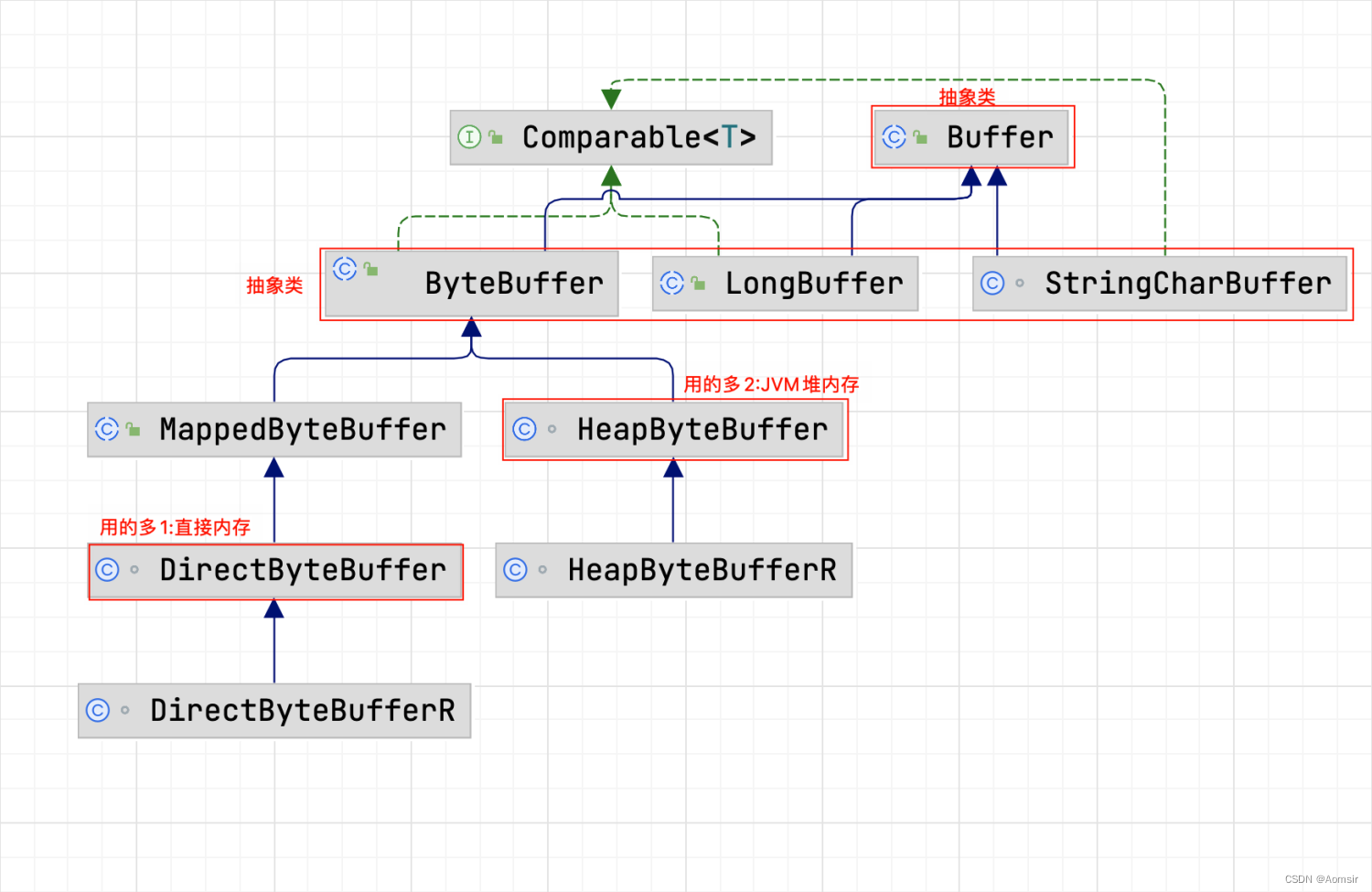Viewport: 1372px width, 892px height.
Task: Click the package-private dot on StringCharBuffer
Action: (1020, 284)
